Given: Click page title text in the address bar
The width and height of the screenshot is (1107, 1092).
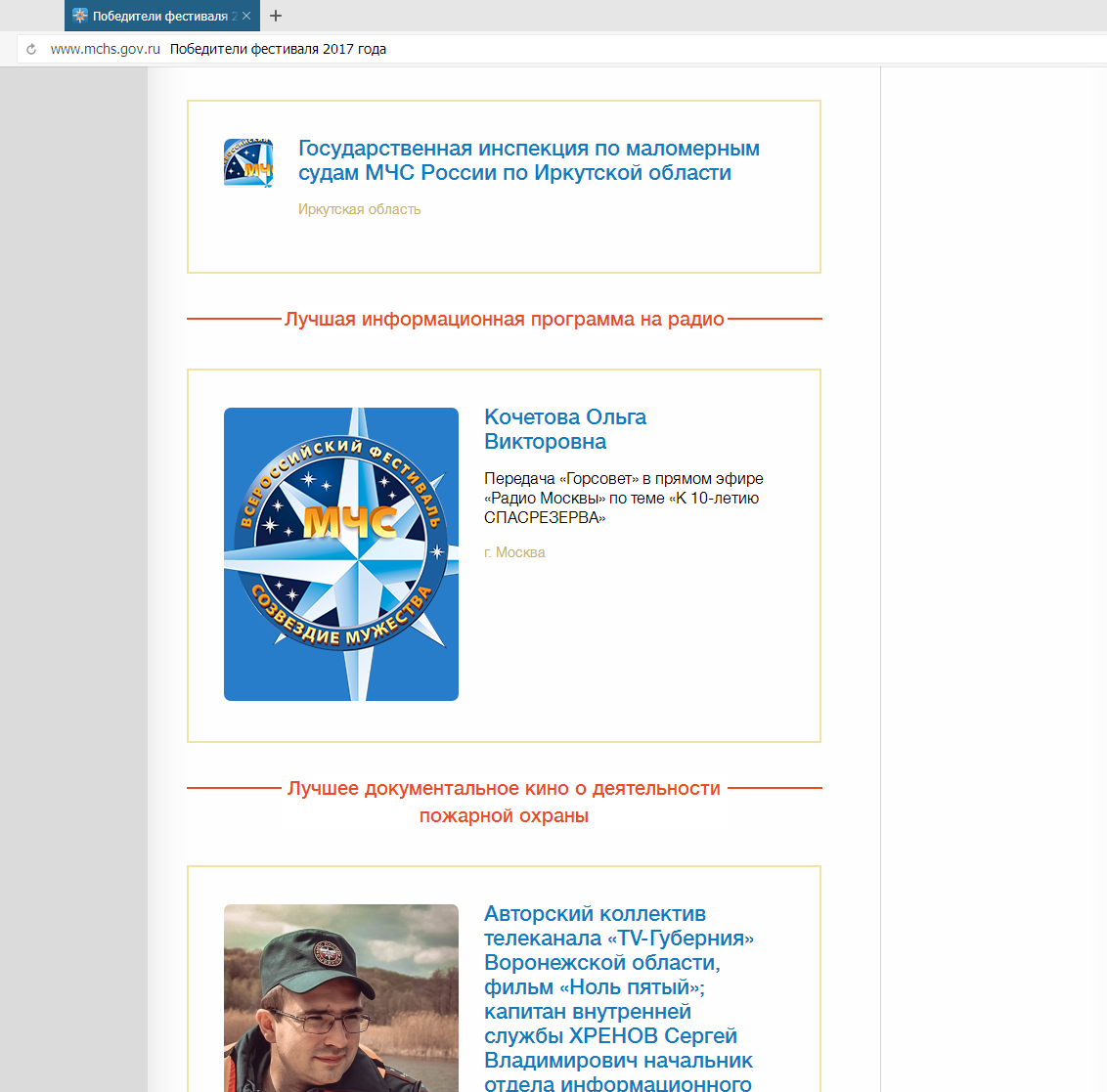Looking at the screenshot, I should 278,49.
